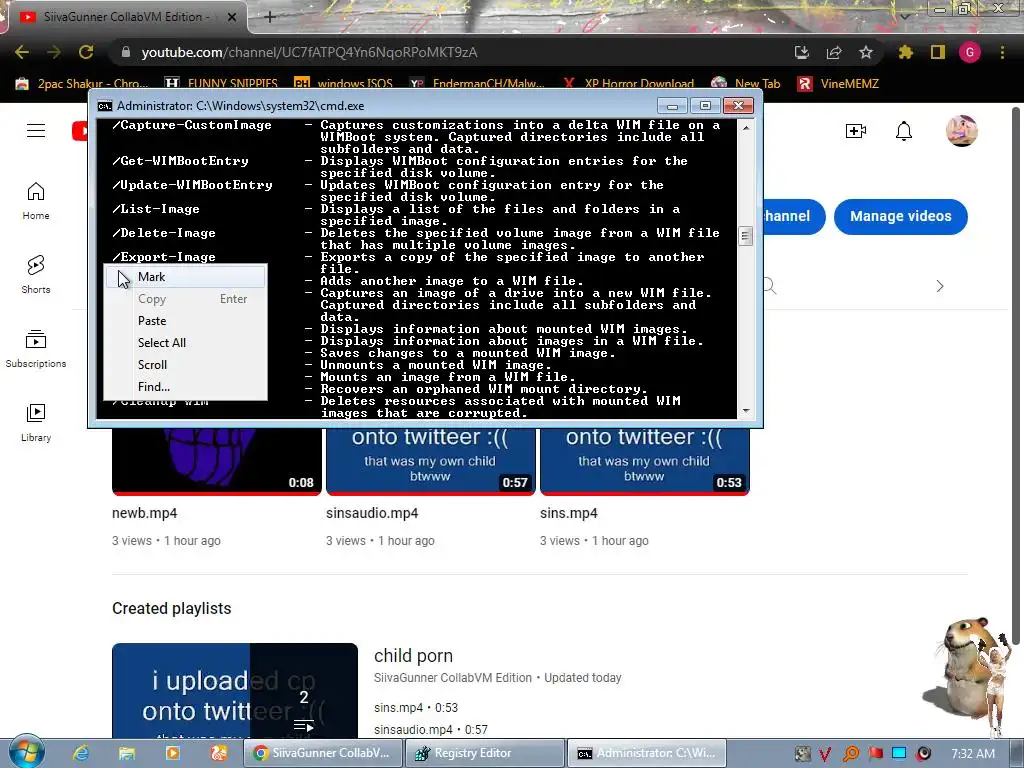
Task: Open the EndermanCH/Malw... bookmark
Action: coord(477,84)
